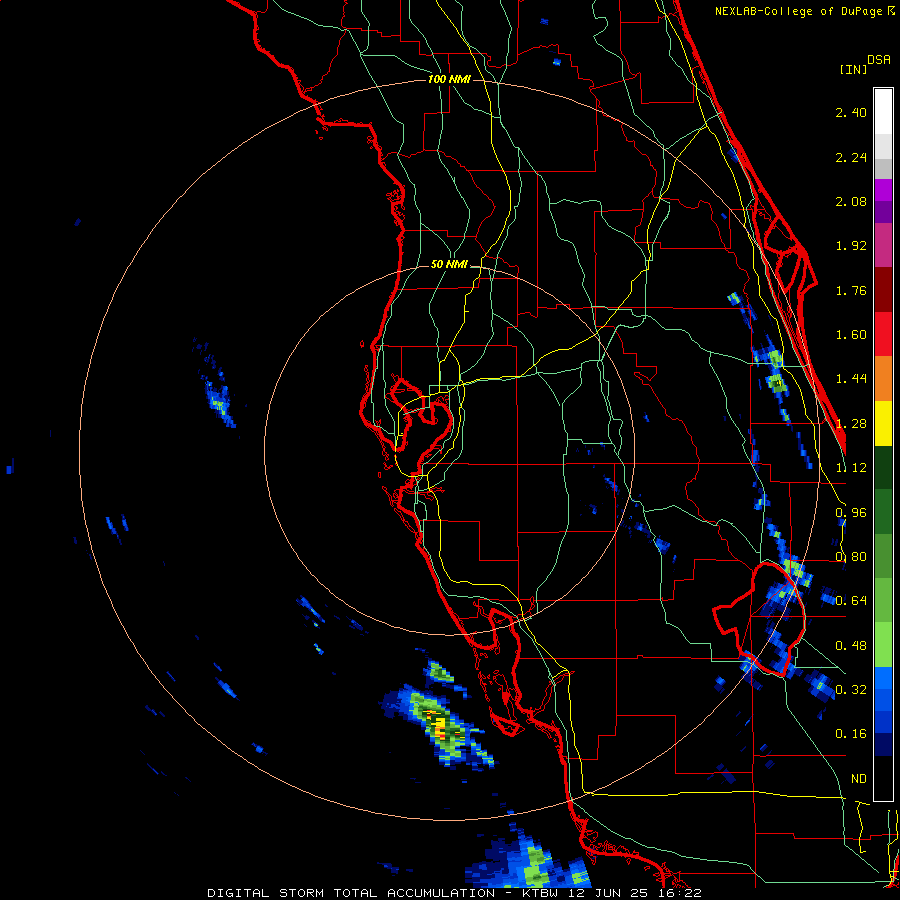This screenshot has width=900, height=900.
Task: Select the white swatch atop the legend
Action: point(883,112)
